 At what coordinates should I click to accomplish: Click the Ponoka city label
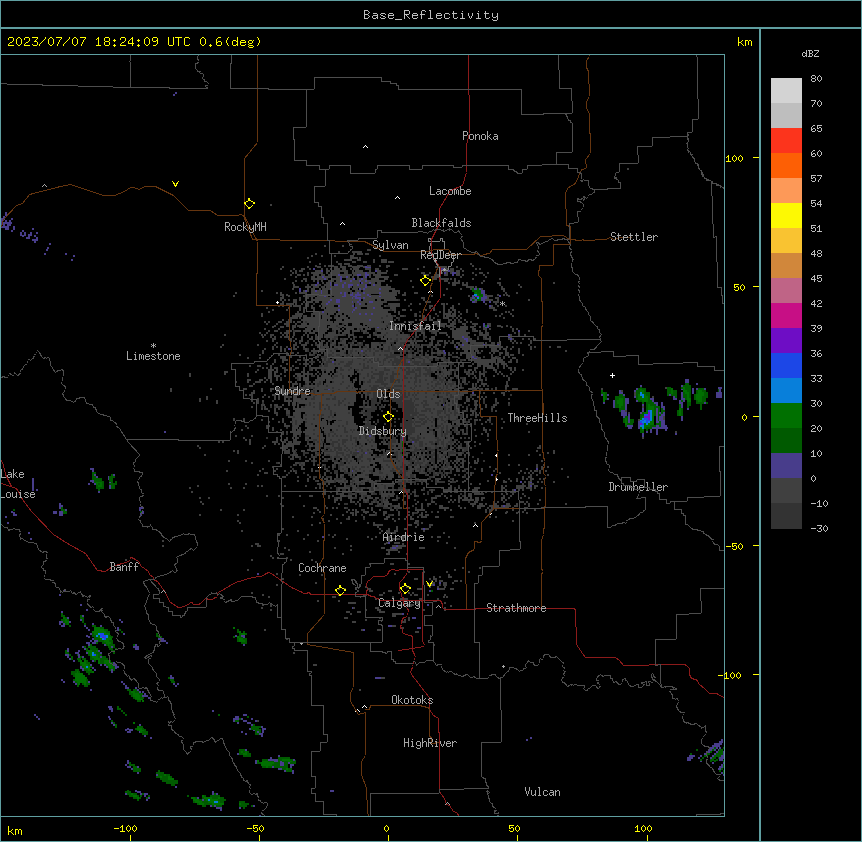click(480, 136)
